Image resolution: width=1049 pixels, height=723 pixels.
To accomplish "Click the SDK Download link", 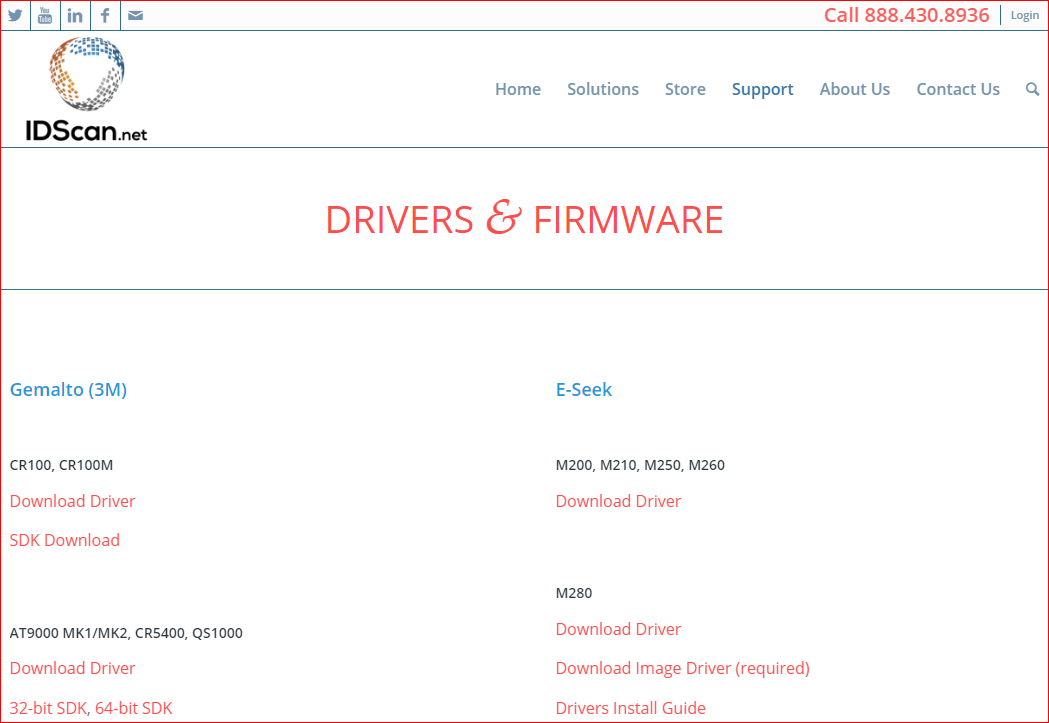I will pos(65,540).
